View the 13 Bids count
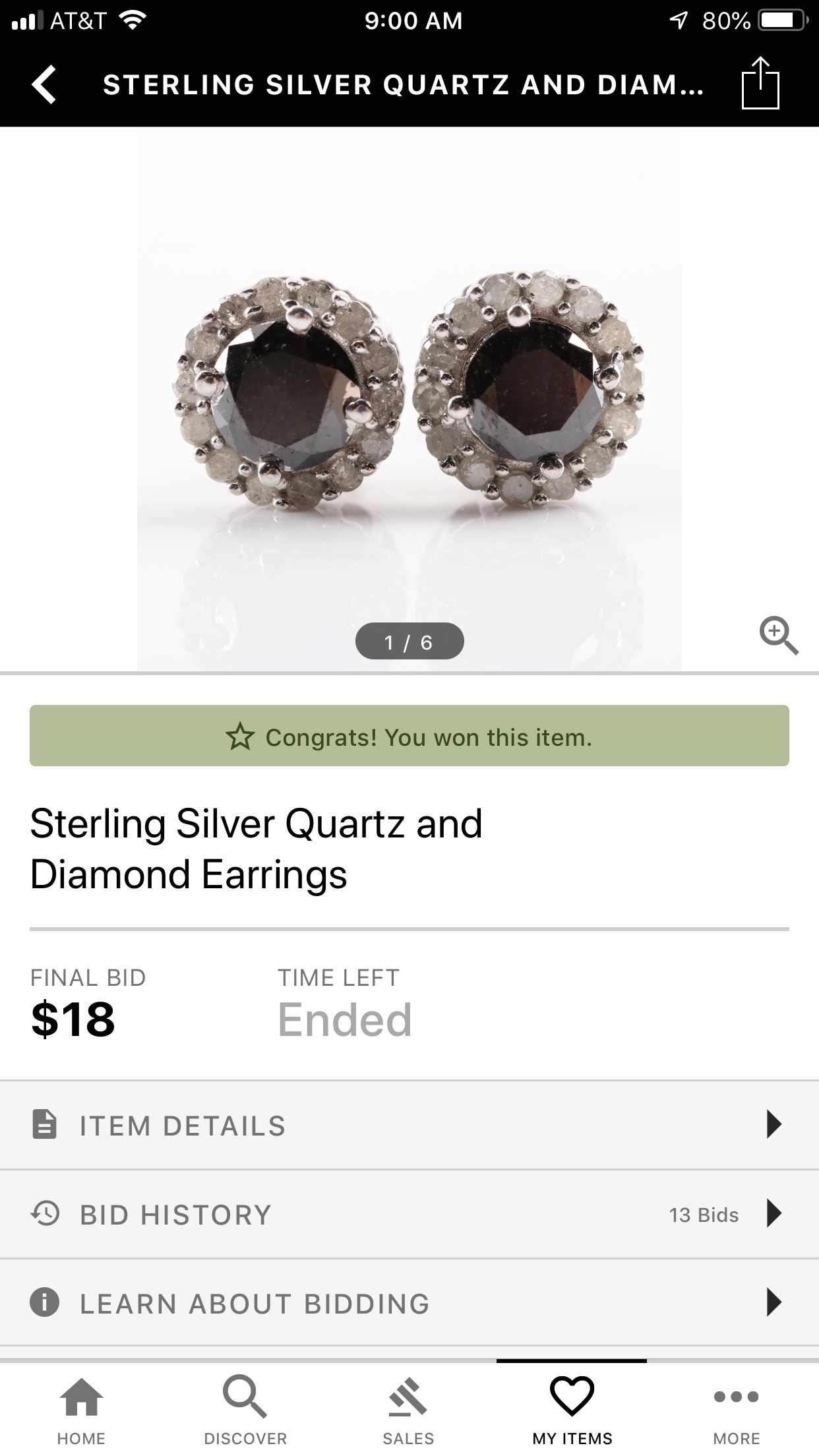This screenshot has width=819, height=1456. coord(704,1215)
